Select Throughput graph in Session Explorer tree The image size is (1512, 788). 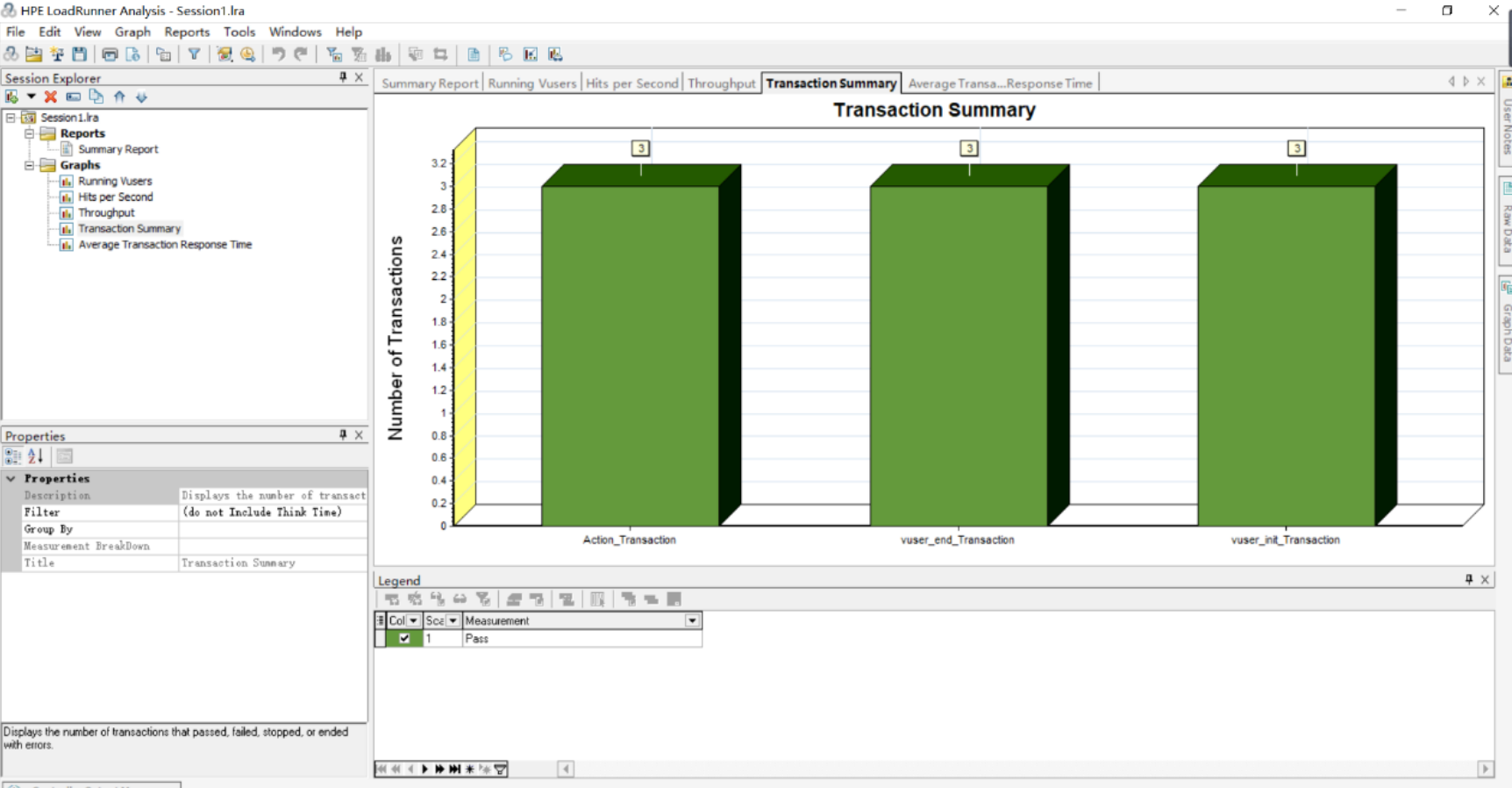coord(106,212)
